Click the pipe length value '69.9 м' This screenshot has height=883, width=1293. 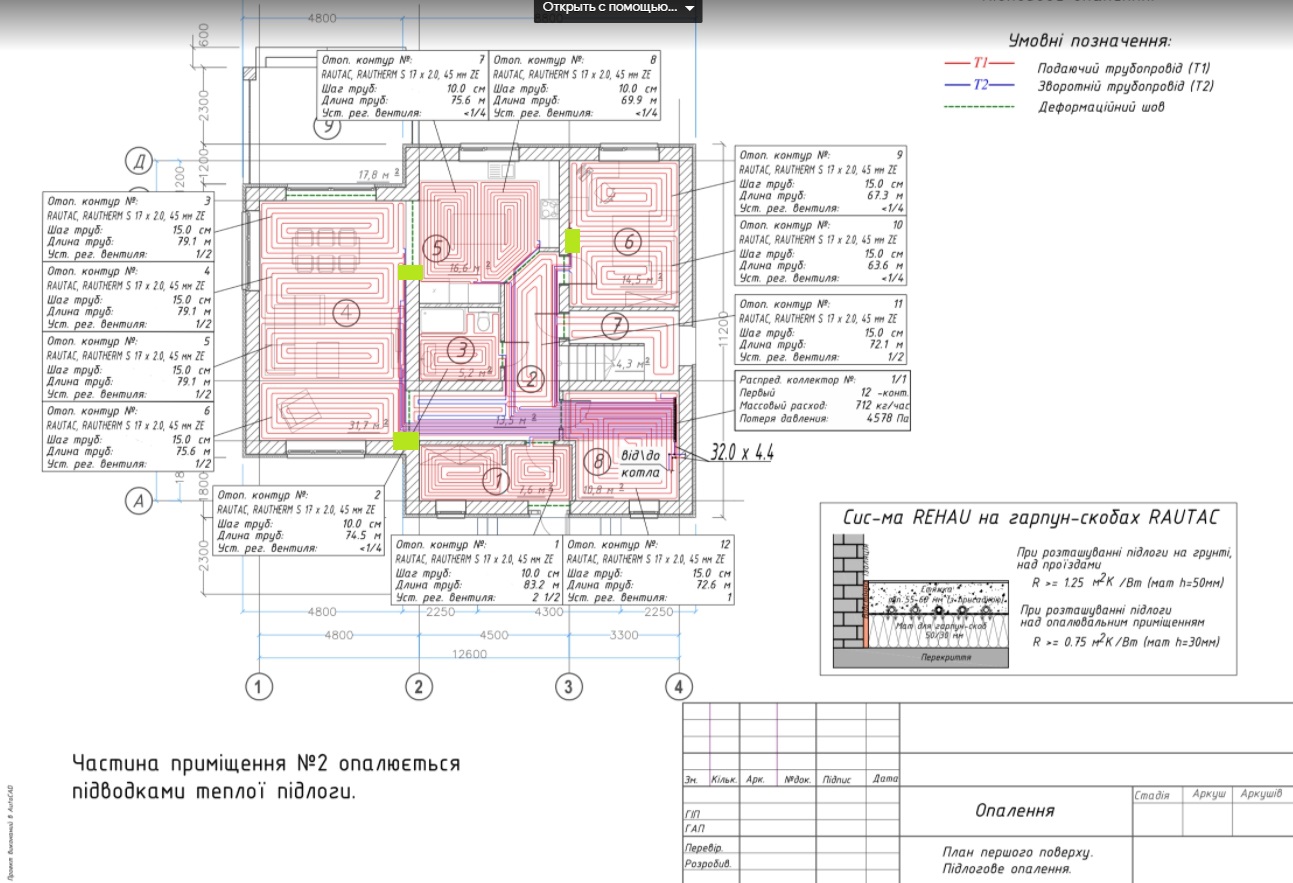[637, 100]
